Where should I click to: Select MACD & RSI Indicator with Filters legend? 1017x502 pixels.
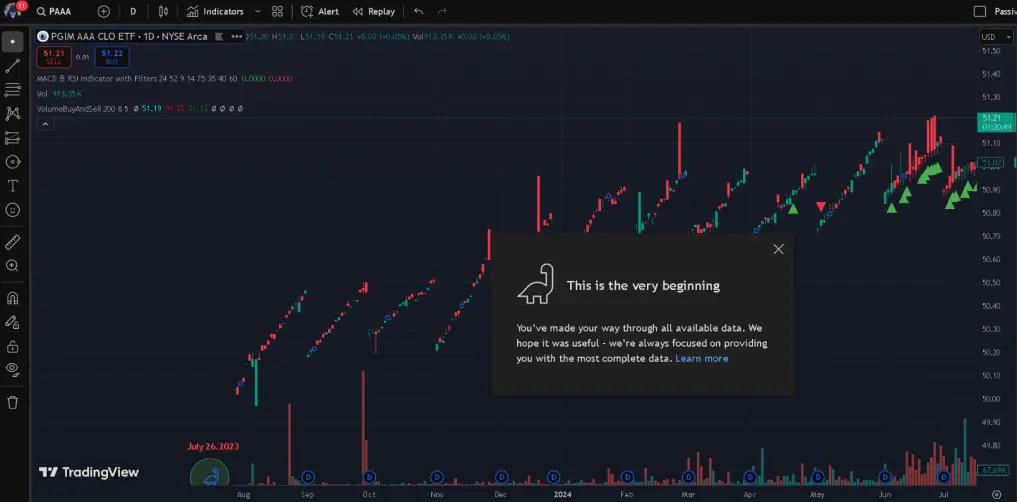click(137, 78)
